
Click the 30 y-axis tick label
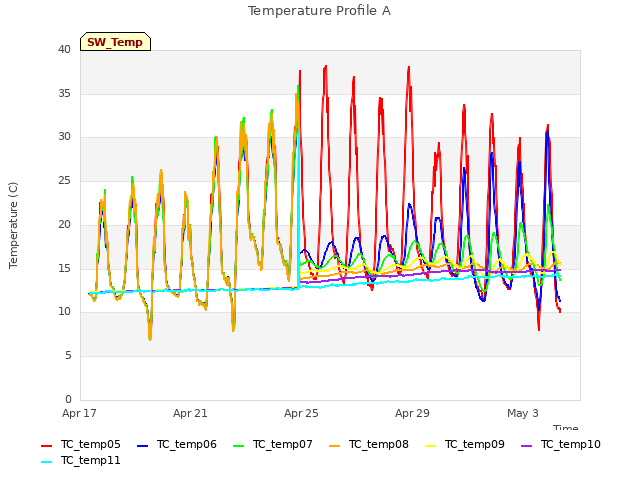pos(64,137)
